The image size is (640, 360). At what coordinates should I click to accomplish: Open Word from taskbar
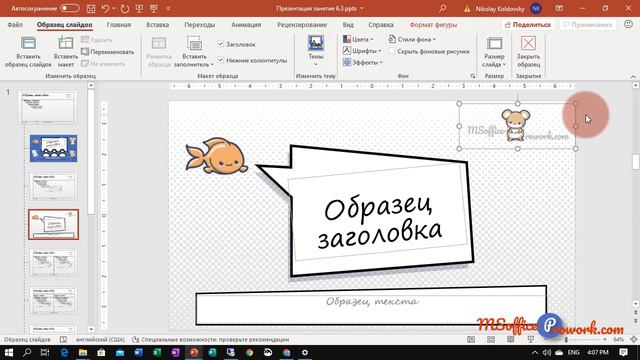pyautogui.click(x=138, y=352)
